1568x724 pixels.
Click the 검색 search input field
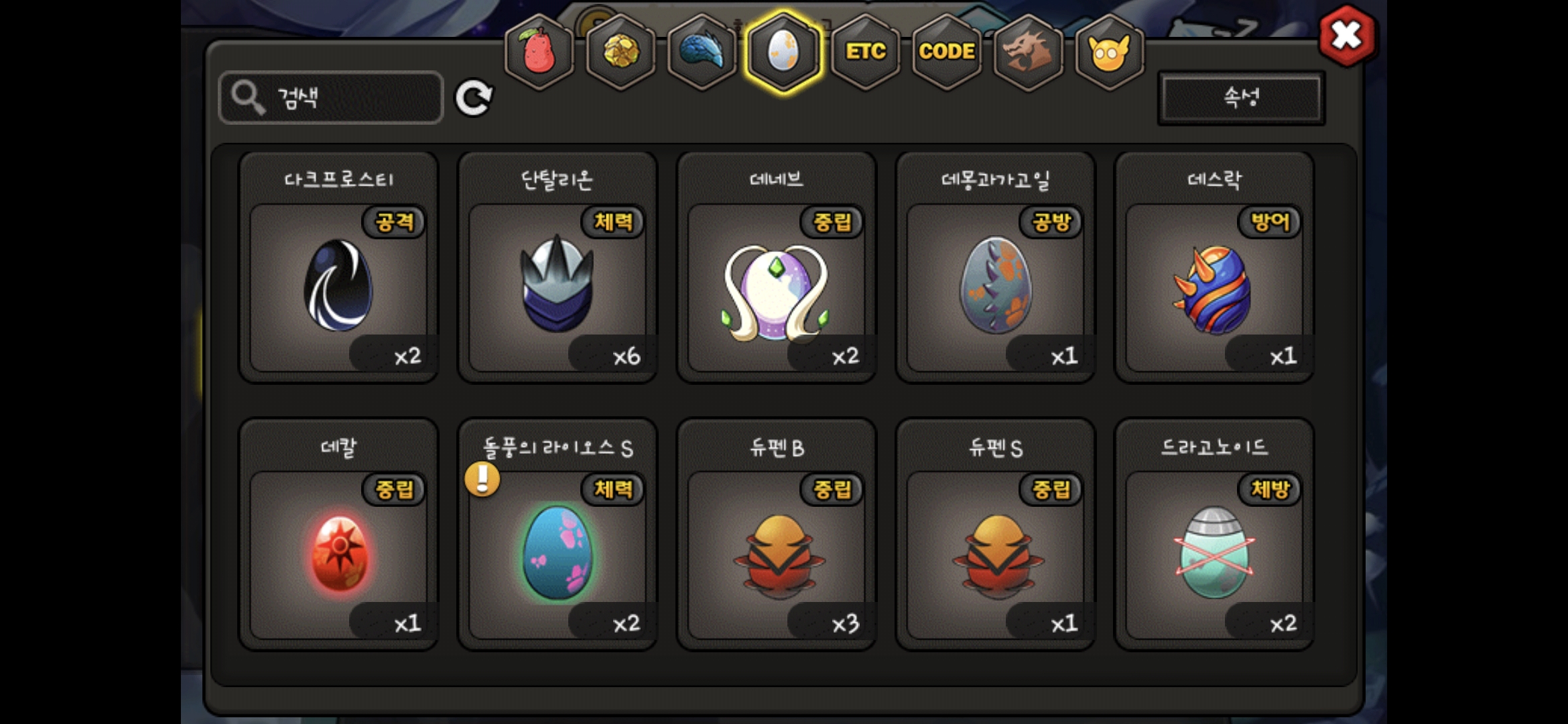331,98
